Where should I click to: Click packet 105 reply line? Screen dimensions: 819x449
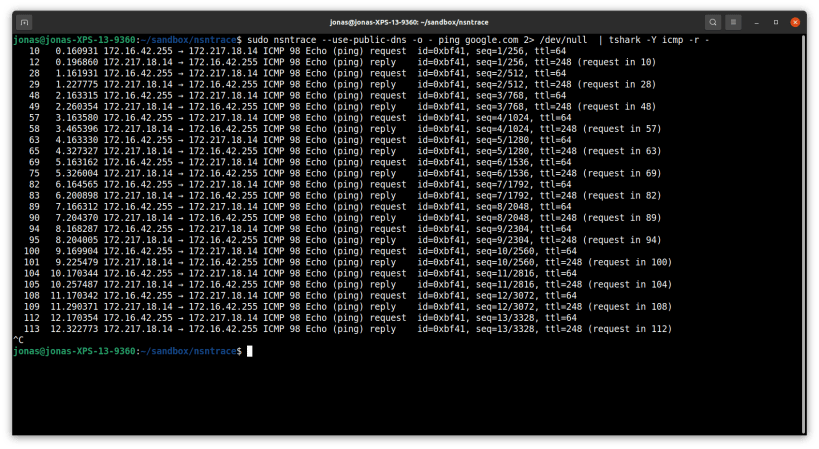point(348,285)
